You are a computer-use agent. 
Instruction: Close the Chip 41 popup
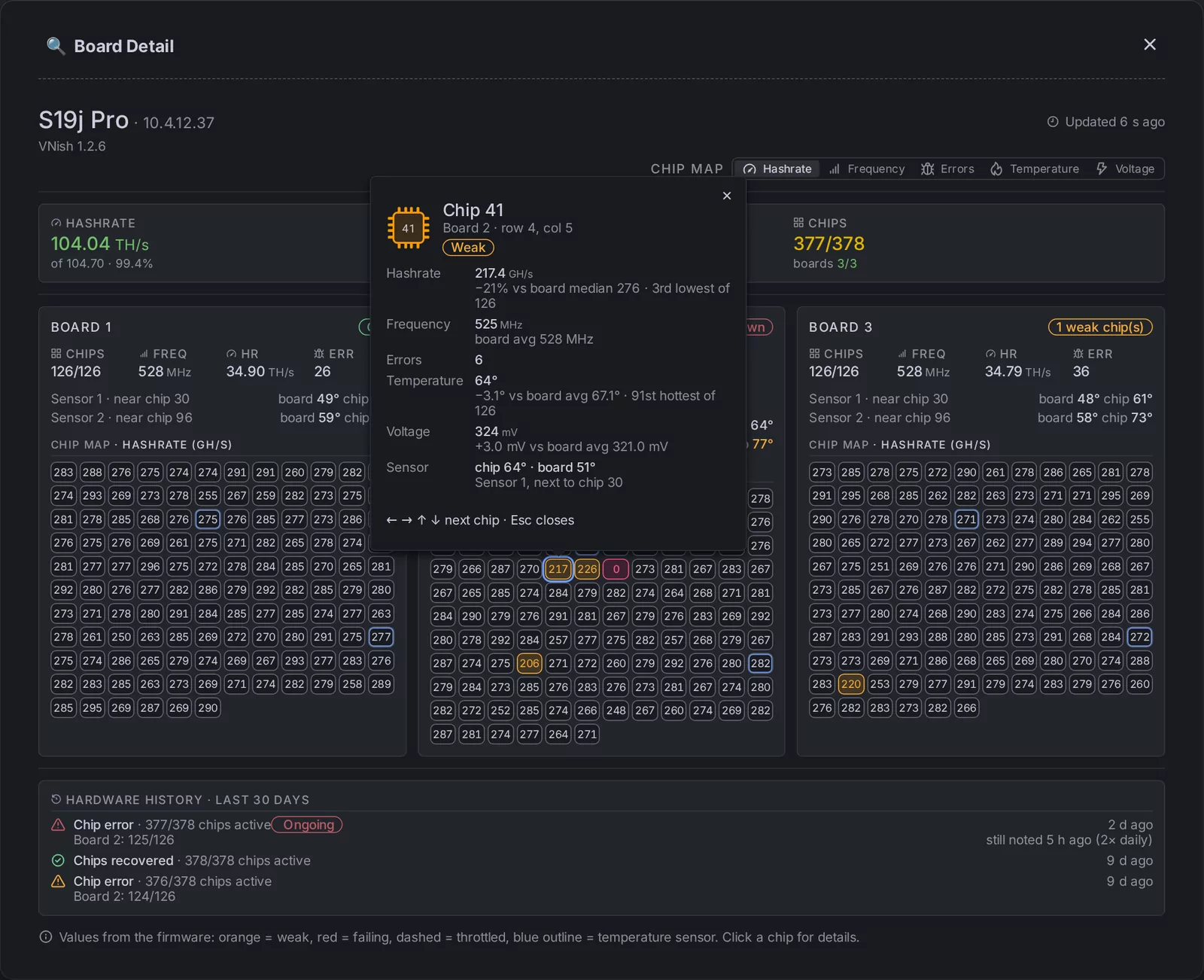coord(726,196)
